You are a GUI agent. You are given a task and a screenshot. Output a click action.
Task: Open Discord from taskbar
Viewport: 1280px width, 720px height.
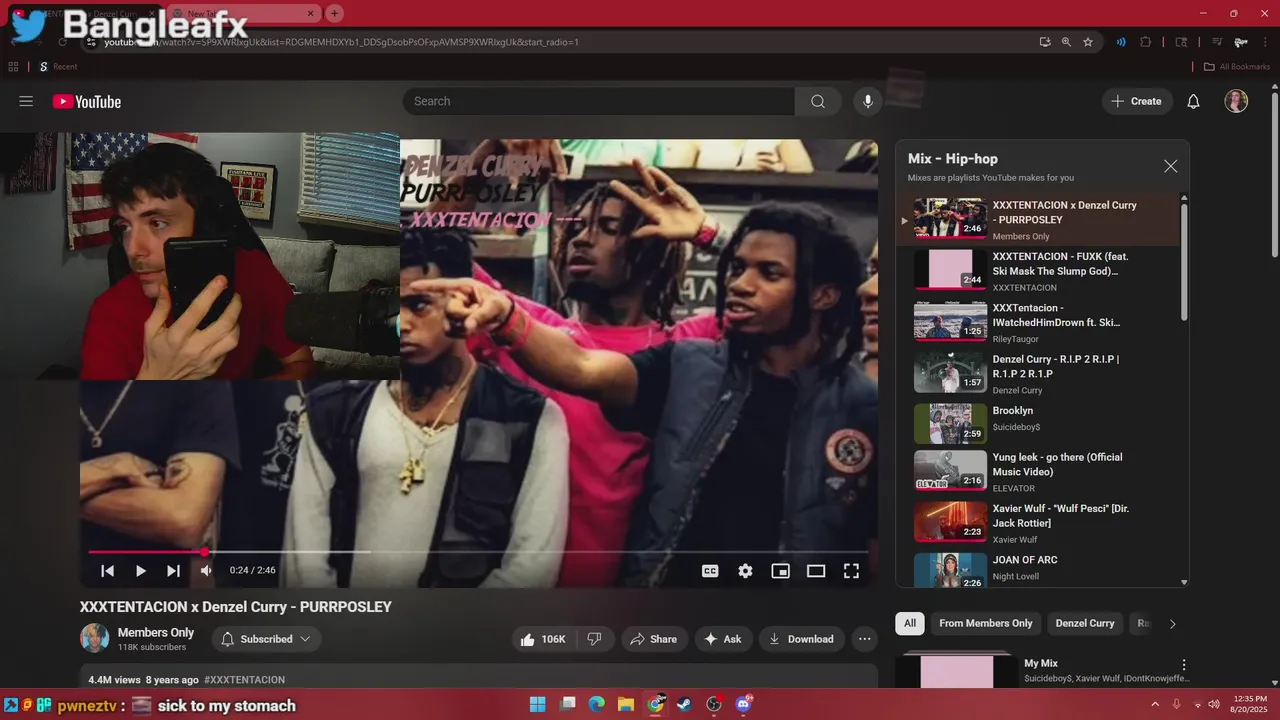point(743,704)
